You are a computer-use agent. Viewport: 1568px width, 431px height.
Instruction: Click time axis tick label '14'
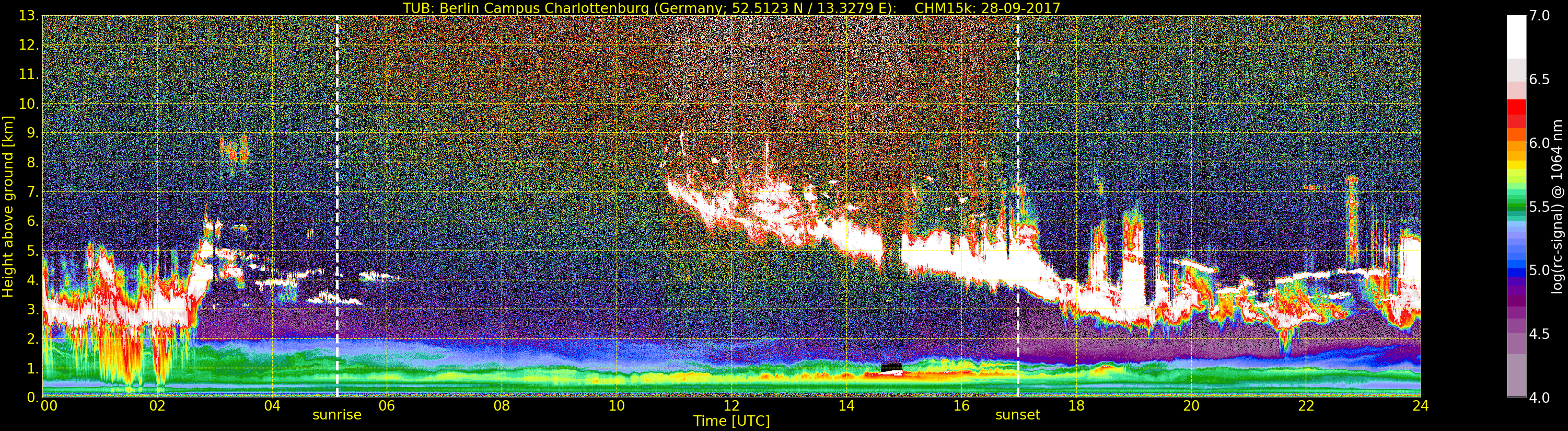pyautogui.click(x=846, y=406)
